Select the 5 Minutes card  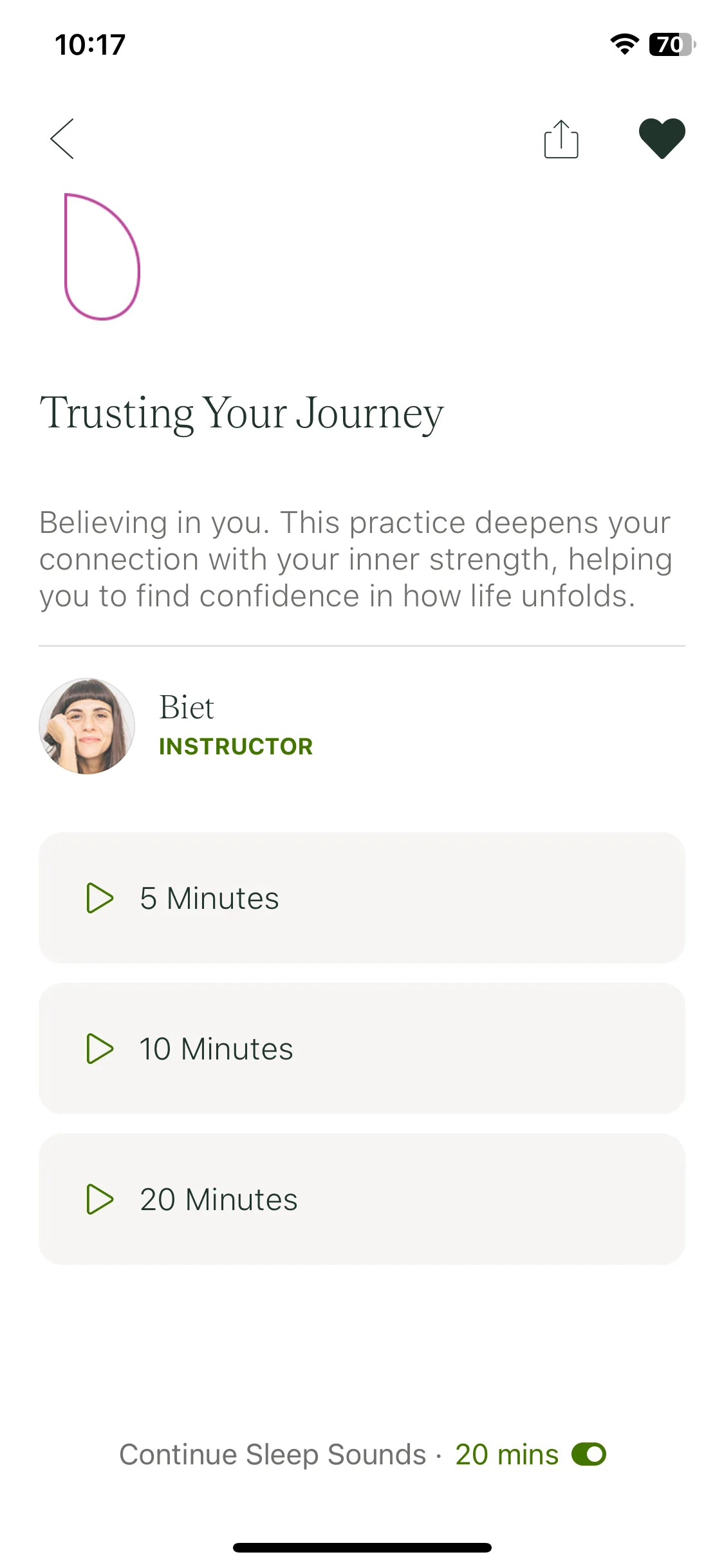coord(362,898)
